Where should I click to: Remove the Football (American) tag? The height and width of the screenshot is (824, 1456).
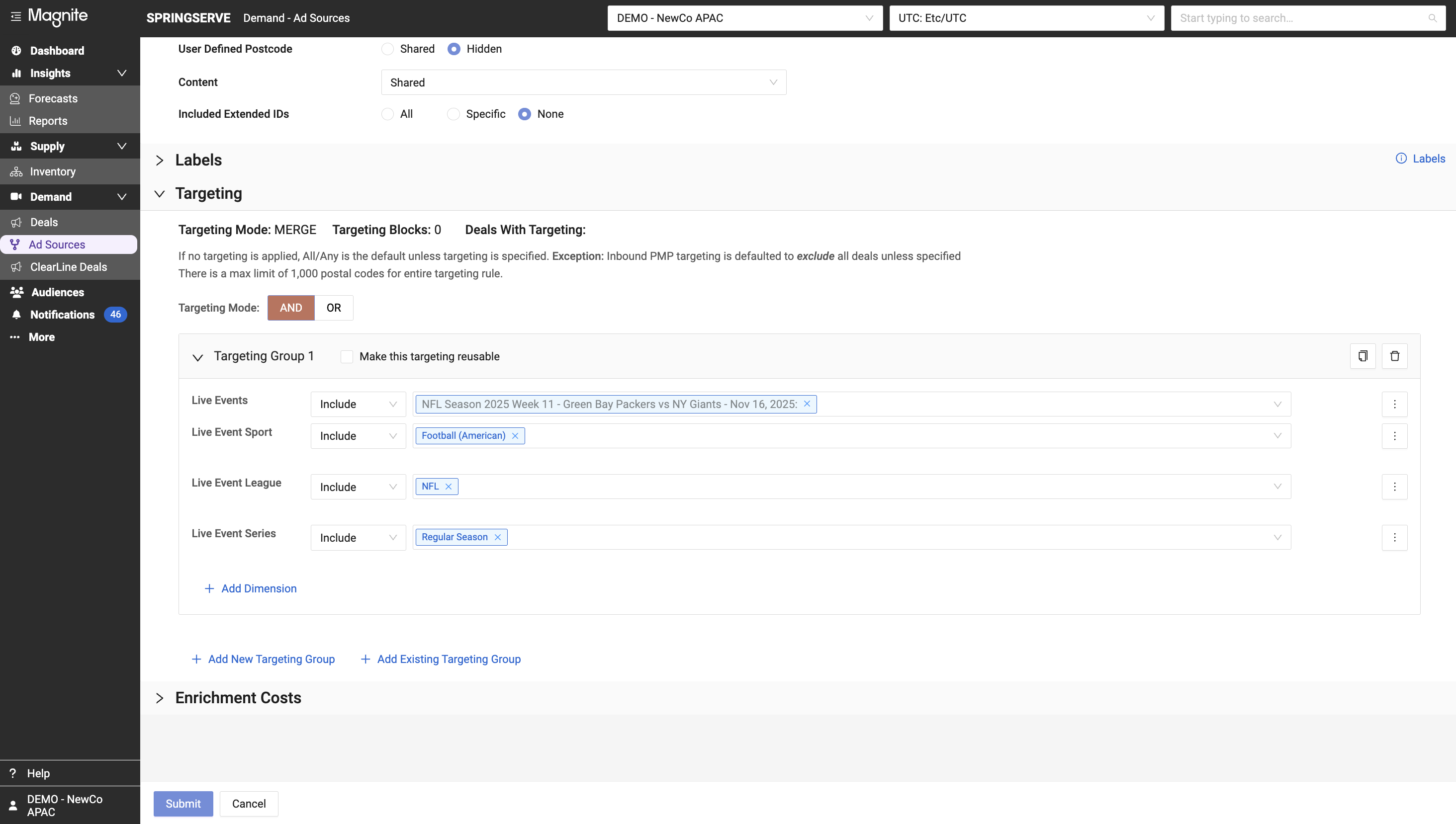[x=515, y=436]
